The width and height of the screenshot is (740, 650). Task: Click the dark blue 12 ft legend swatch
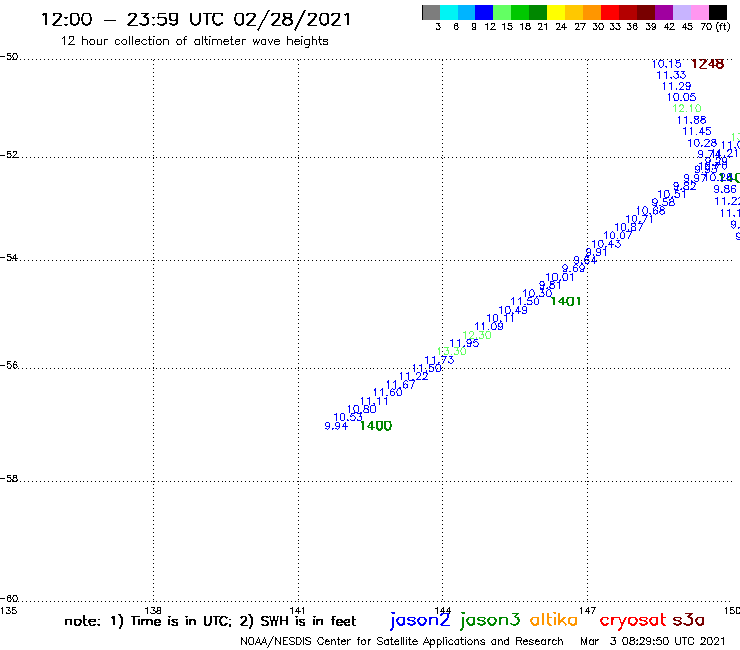click(484, 12)
